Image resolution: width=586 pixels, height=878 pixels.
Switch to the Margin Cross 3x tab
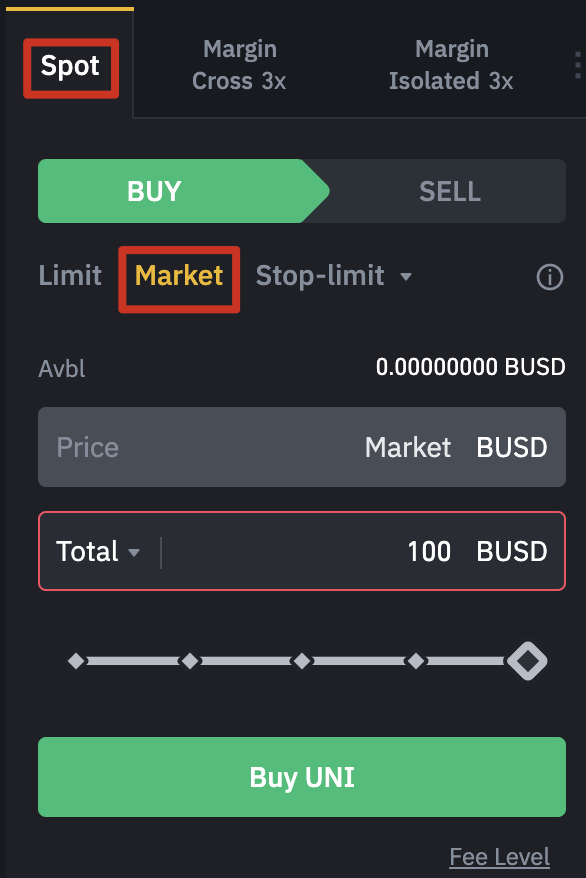(x=239, y=65)
